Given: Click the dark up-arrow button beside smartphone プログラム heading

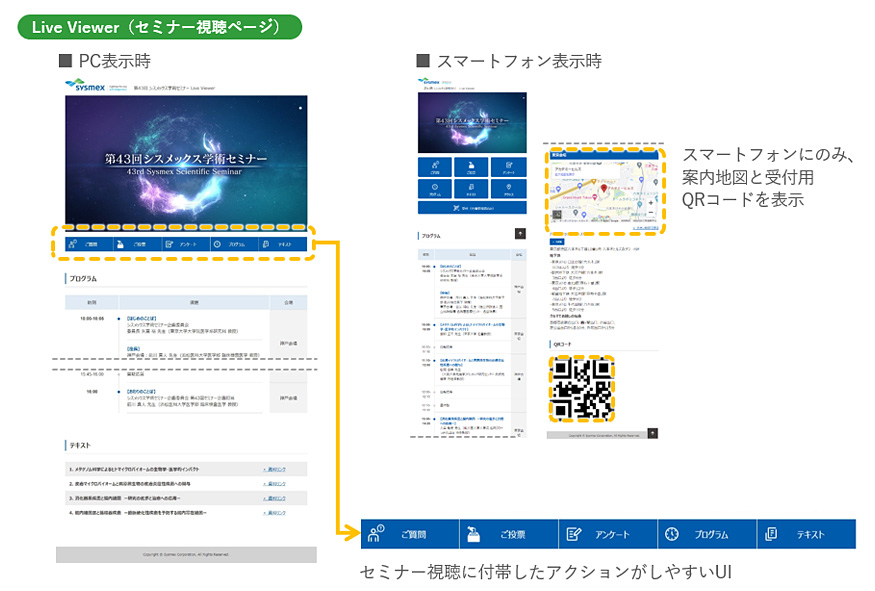Looking at the screenshot, I should click(520, 234).
